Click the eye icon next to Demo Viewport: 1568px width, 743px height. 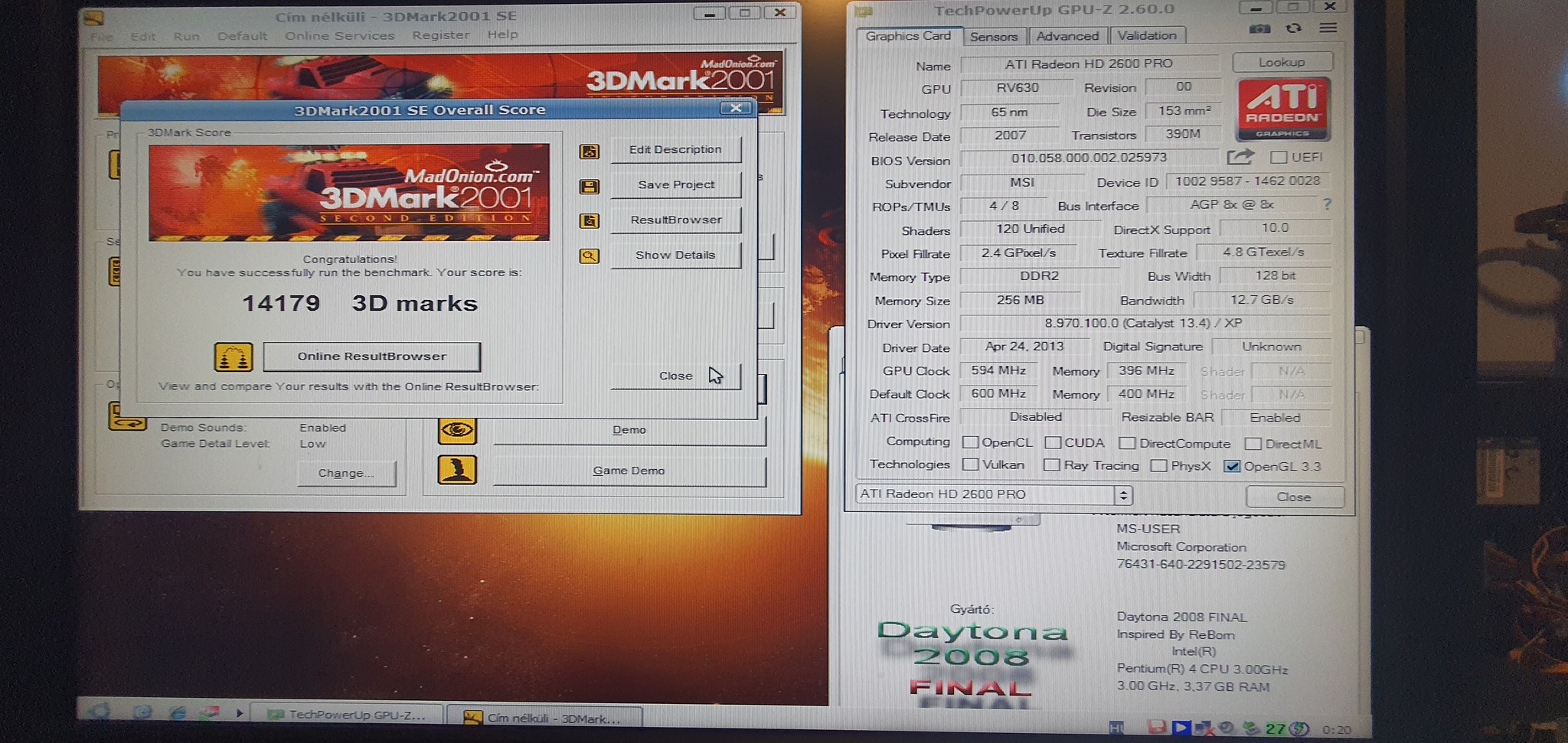[x=457, y=430]
